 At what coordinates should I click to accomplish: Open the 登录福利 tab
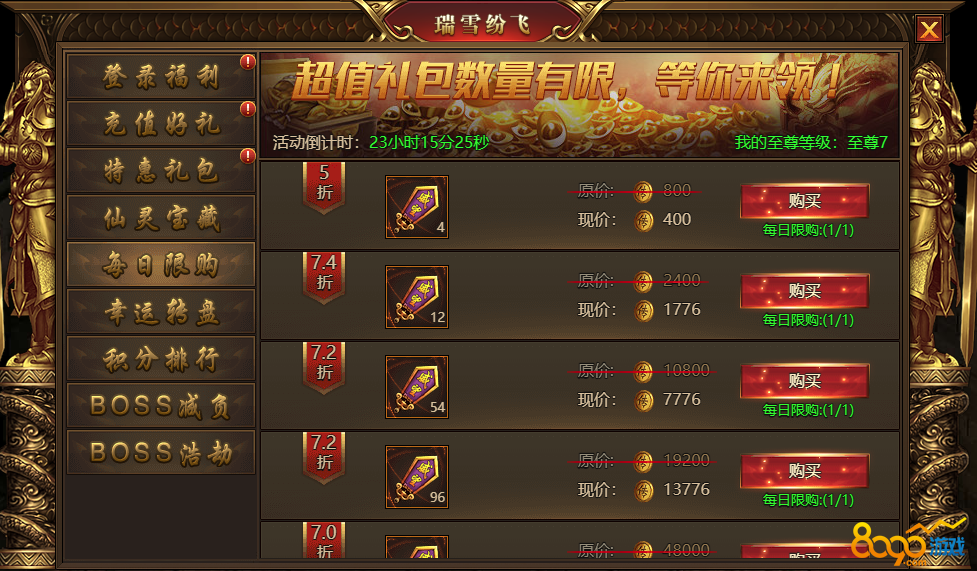(x=161, y=76)
